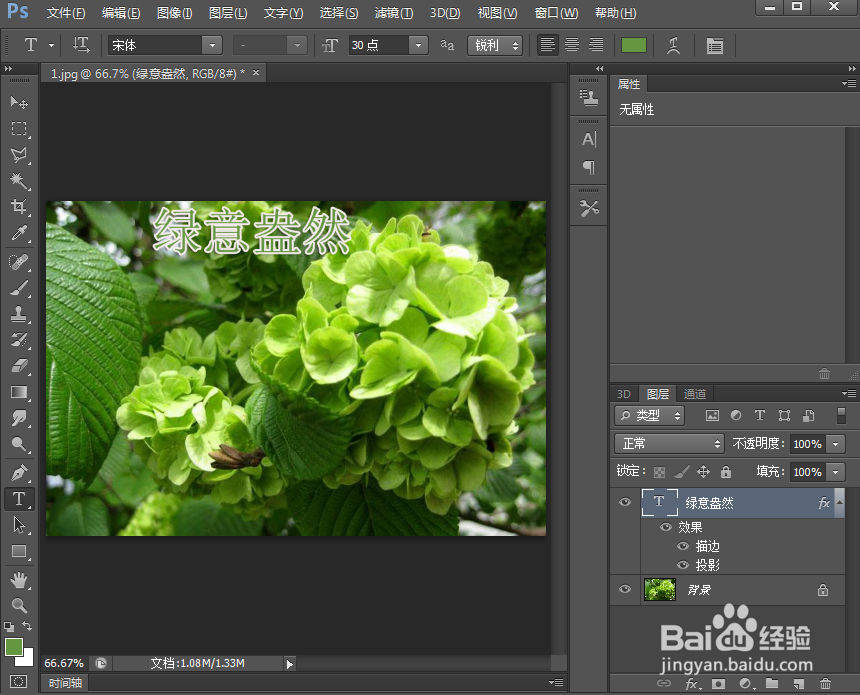
Task: Select the Hand tool
Action: click(19, 580)
